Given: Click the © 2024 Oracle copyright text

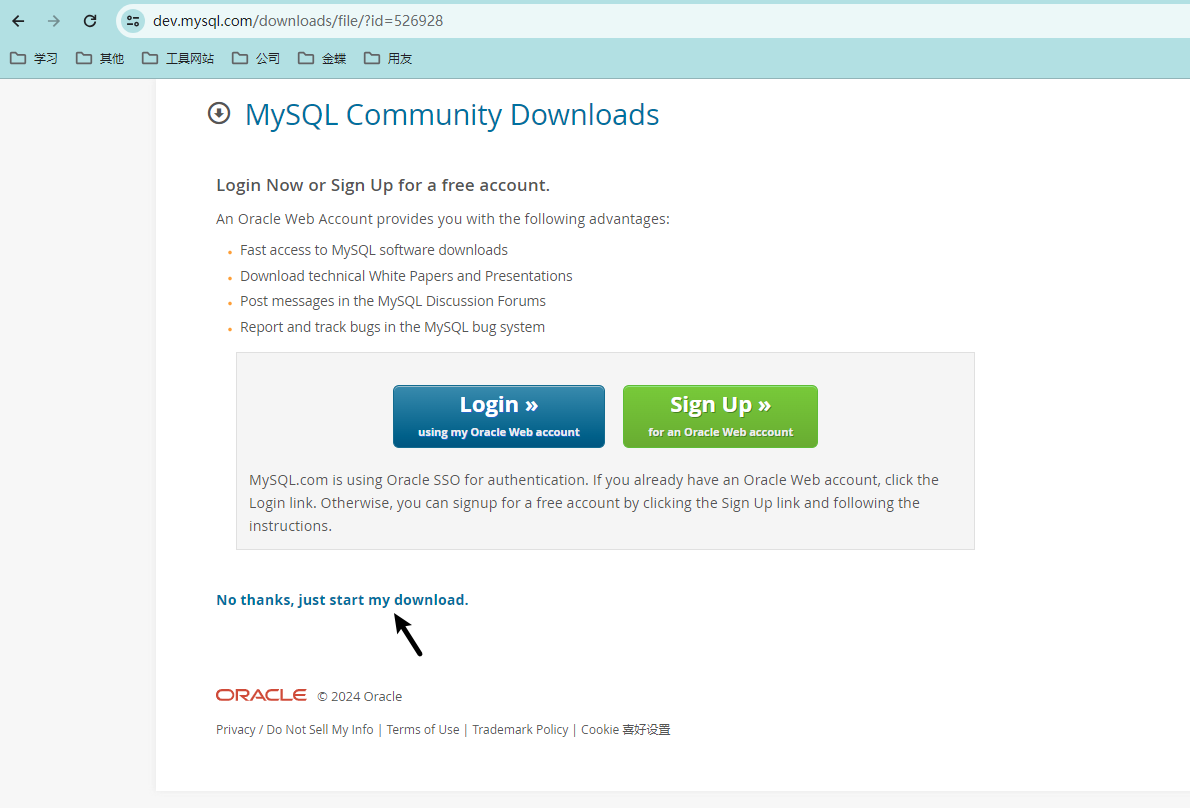Looking at the screenshot, I should click(360, 696).
